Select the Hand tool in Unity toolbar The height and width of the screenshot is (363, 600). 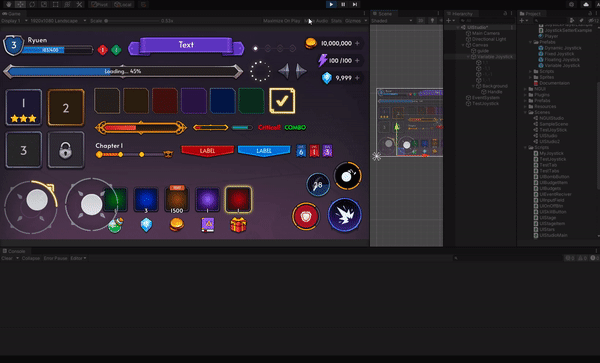tap(8, 5)
